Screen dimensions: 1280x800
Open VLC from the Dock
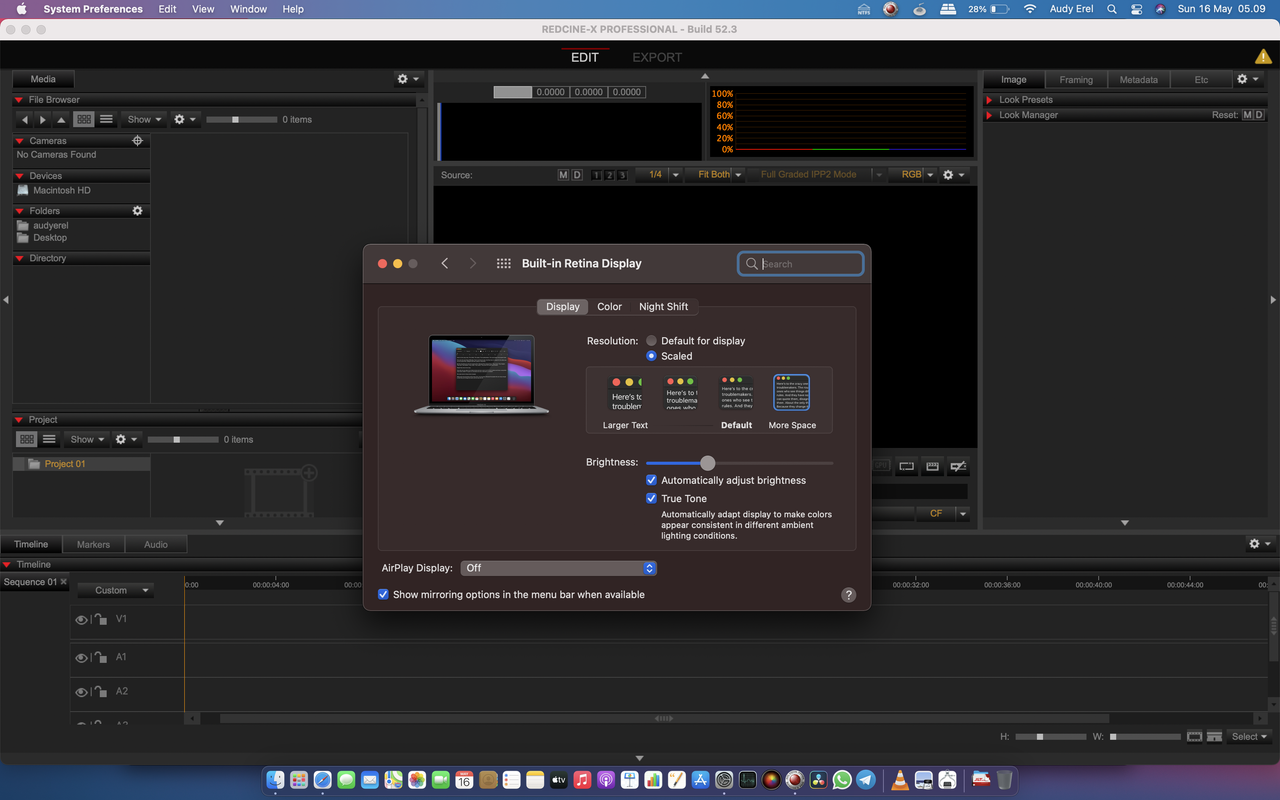[x=900, y=780]
